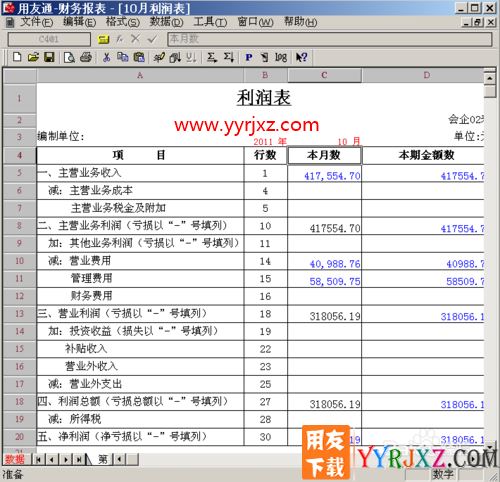This screenshot has width=500, height=482.
Task: Open Print Preview from the toolbar
Action: click(69, 57)
